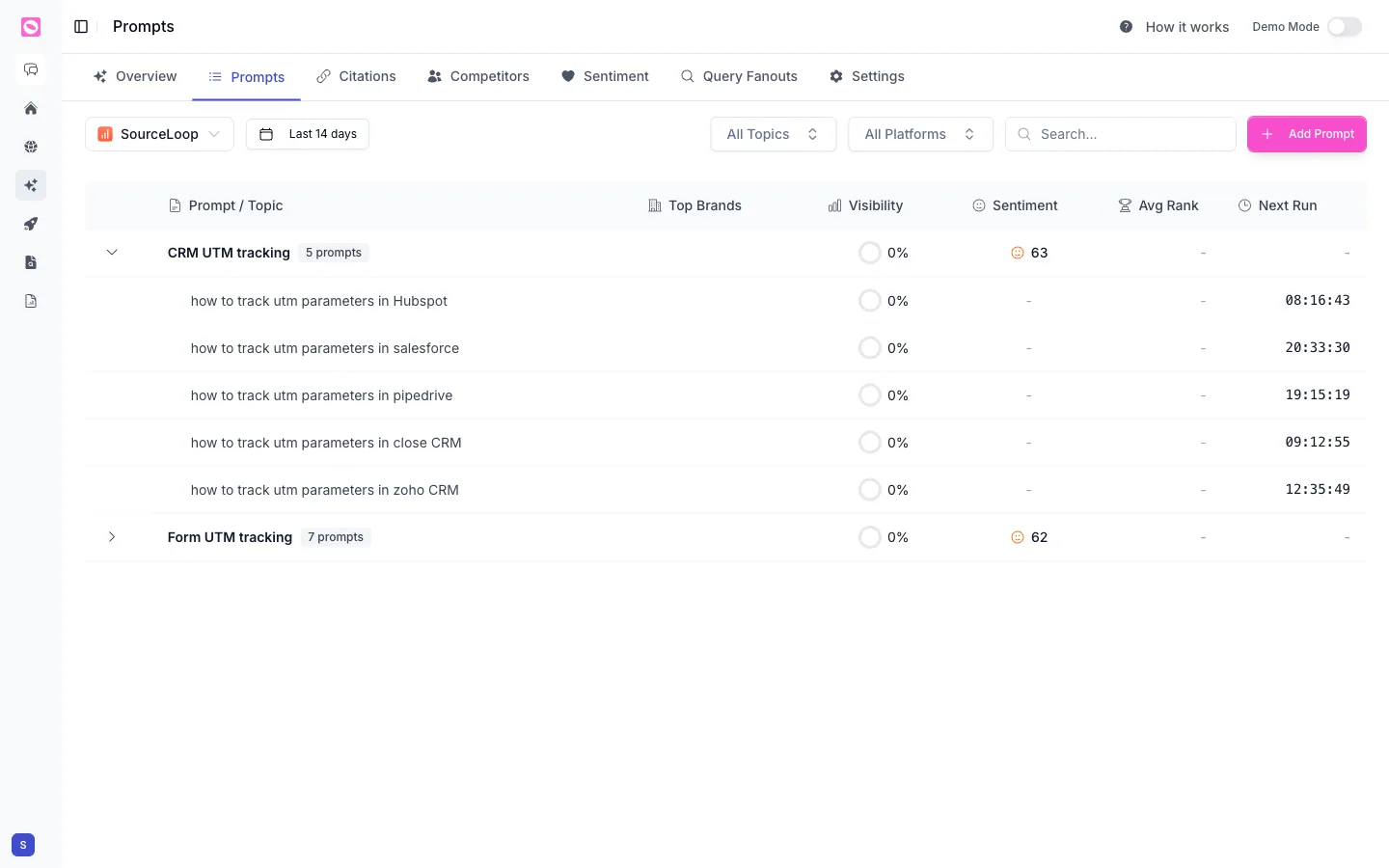The width and height of the screenshot is (1389, 868).
Task: Open the All Platforms filter dropdown
Action: pyautogui.click(x=920, y=134)
